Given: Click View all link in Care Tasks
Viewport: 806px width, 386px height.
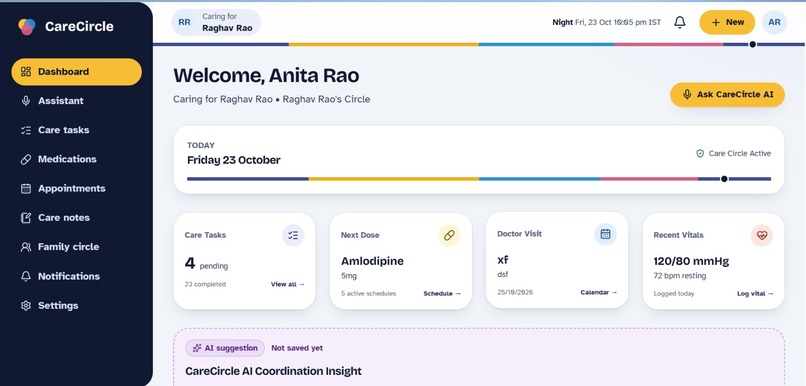Looking at the screenshot, I should (287, 284).
